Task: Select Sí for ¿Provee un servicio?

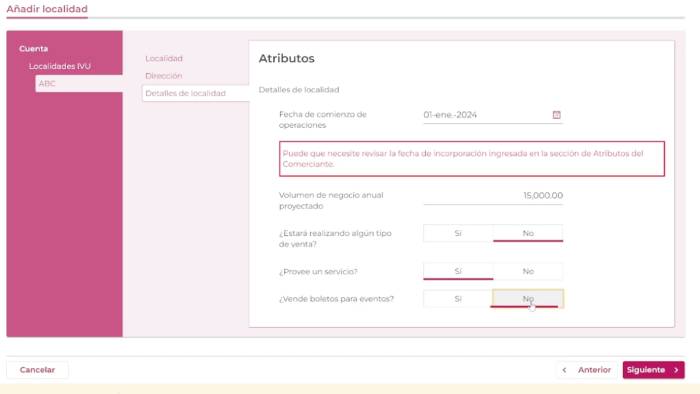Action: tap(458, 271)
